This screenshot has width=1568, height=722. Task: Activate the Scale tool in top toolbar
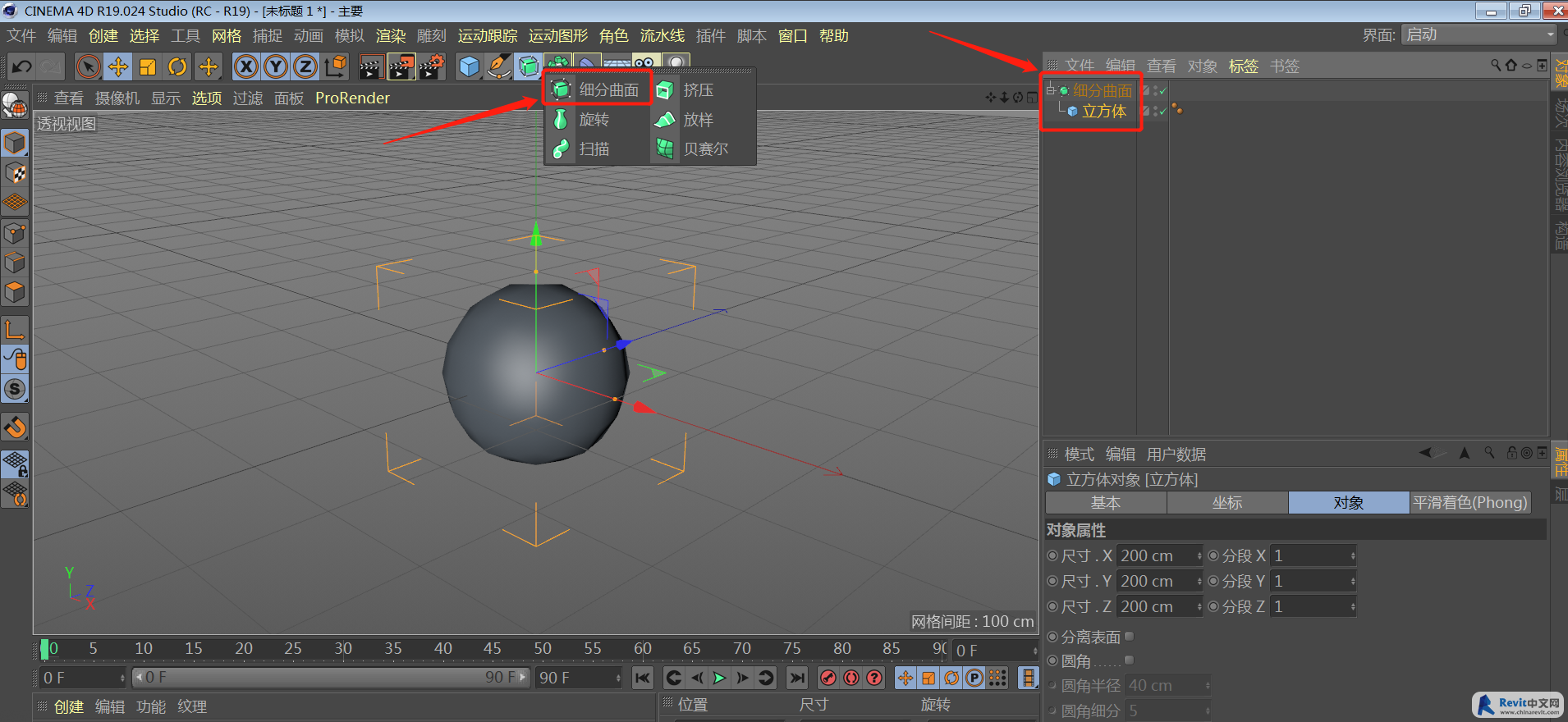click(x=148, y=66)
